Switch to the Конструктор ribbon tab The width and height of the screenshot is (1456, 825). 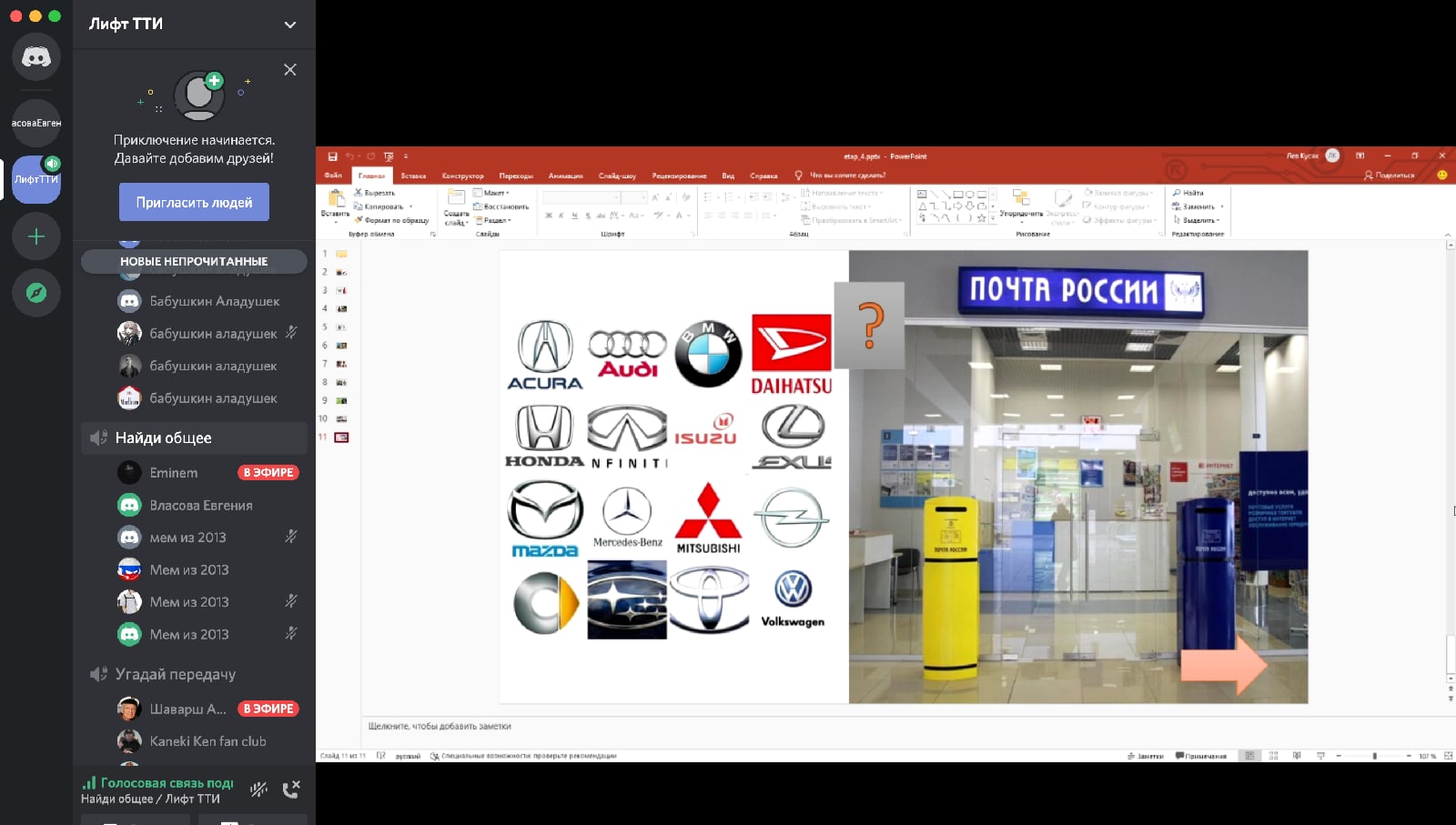[x=463, y=176]
